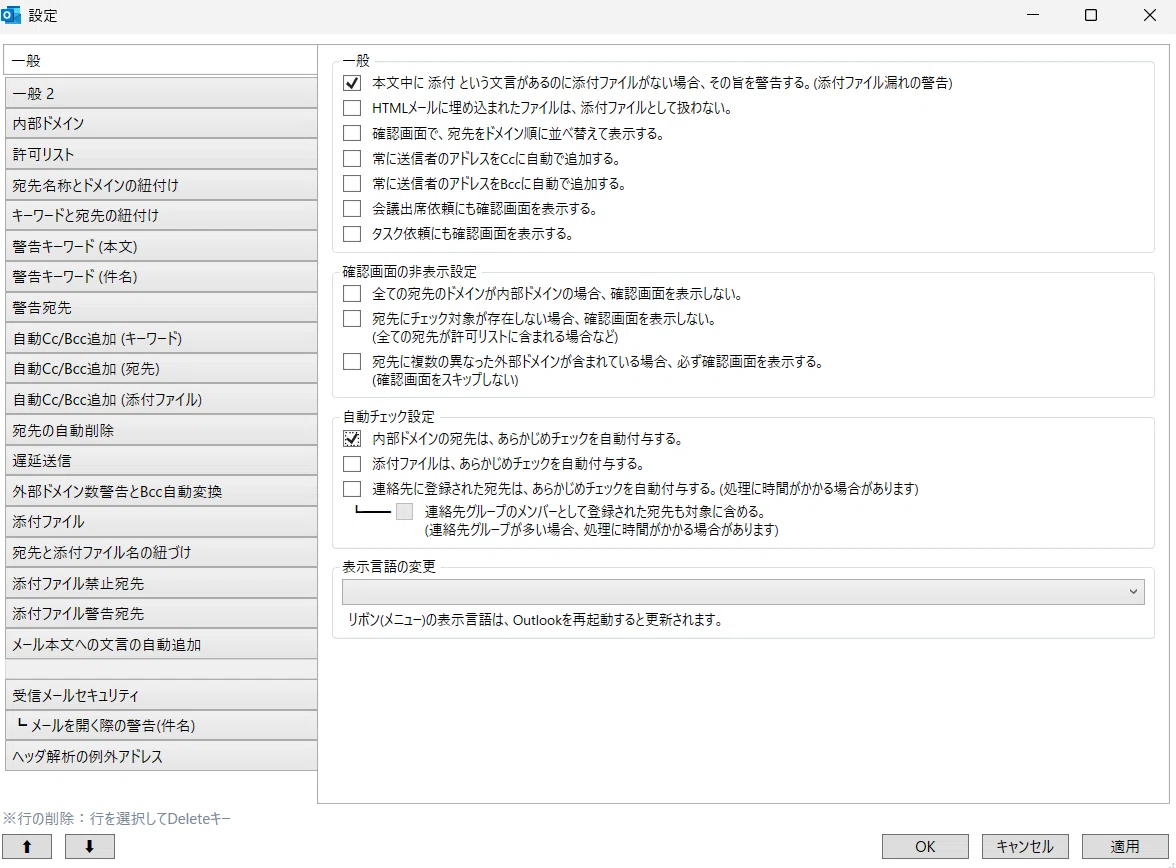The width and height of the screenshot is (1176, 868).
Task: Open the 添付ファイル警告宛先 tab
Action: click(x=160, y=614)
